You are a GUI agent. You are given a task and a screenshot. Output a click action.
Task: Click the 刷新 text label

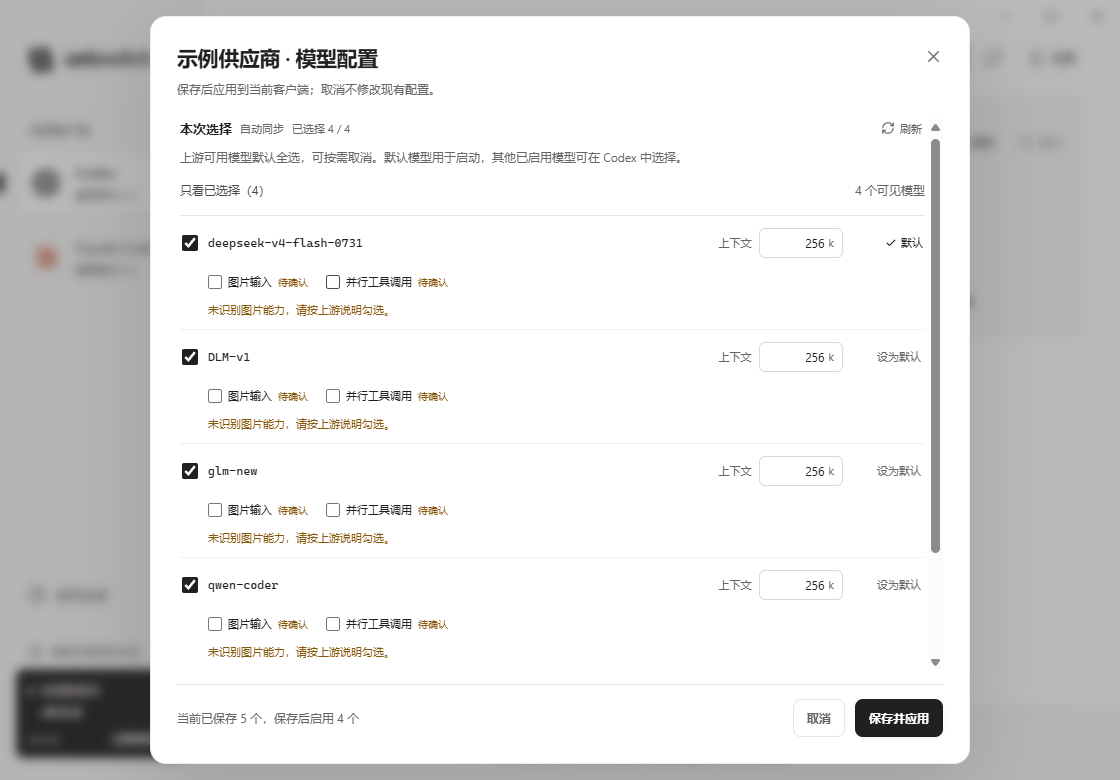[x=911, y=129]
